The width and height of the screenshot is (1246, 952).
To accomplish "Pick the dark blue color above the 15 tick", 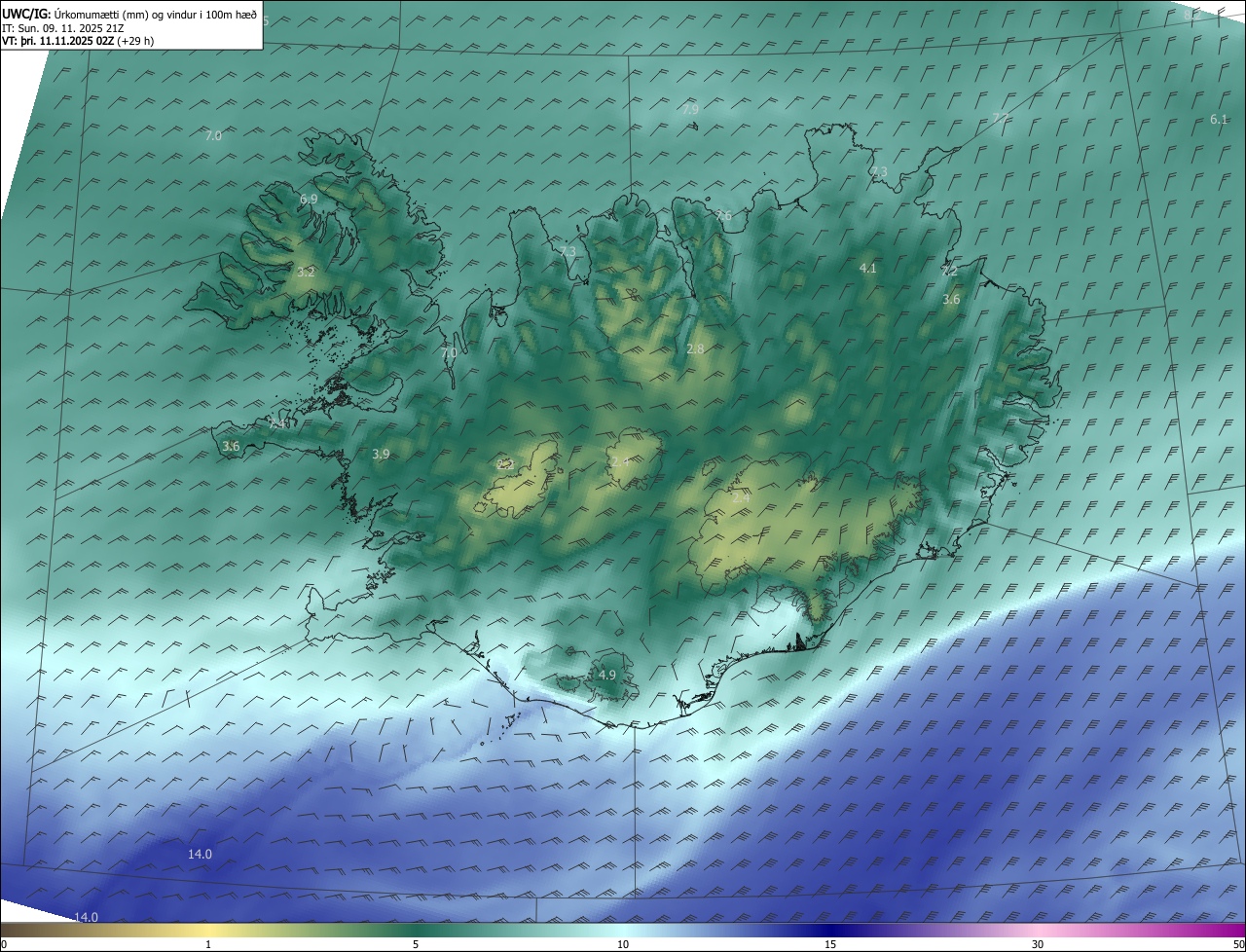I will (830, 931).
